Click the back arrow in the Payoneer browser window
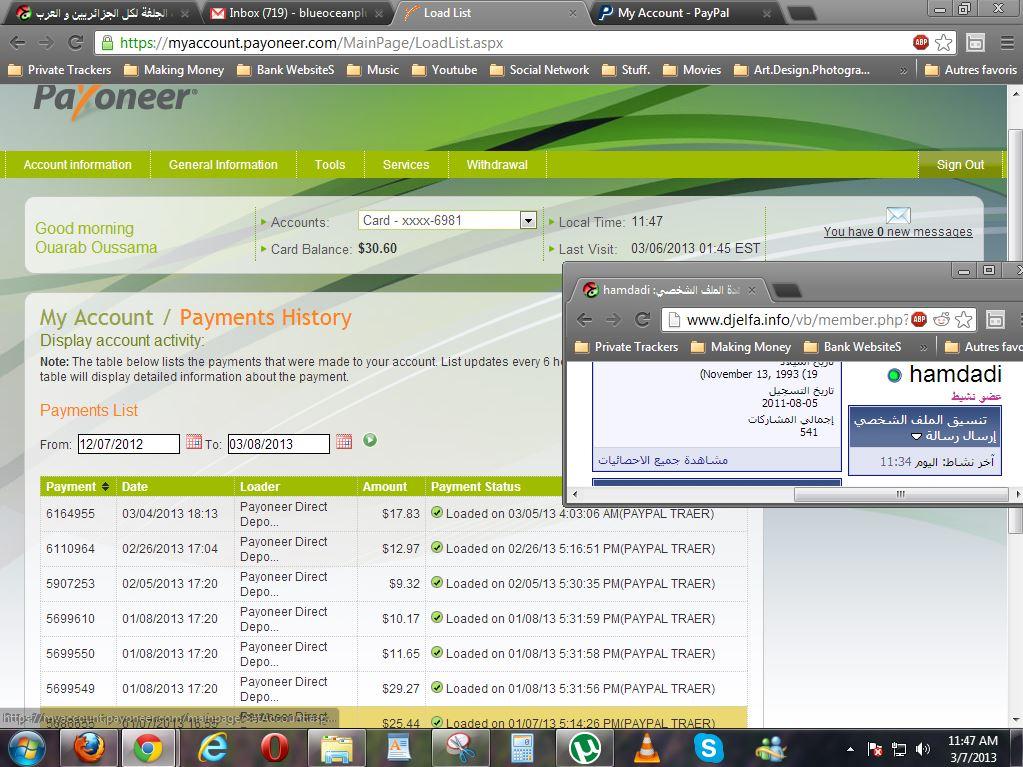The image size is (1023, 767). [18, 43]
